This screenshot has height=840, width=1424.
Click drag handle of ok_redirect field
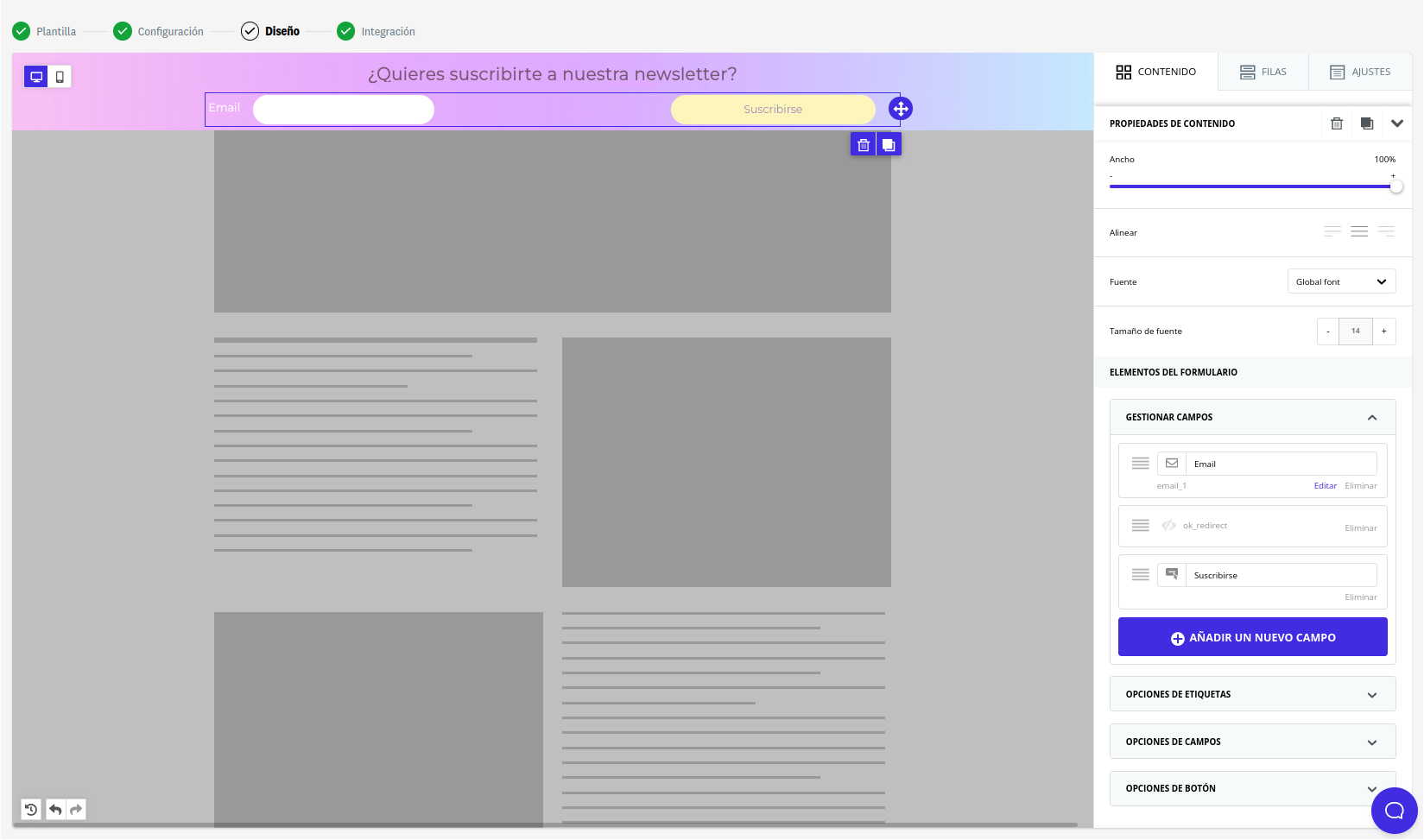(1141, 526)
